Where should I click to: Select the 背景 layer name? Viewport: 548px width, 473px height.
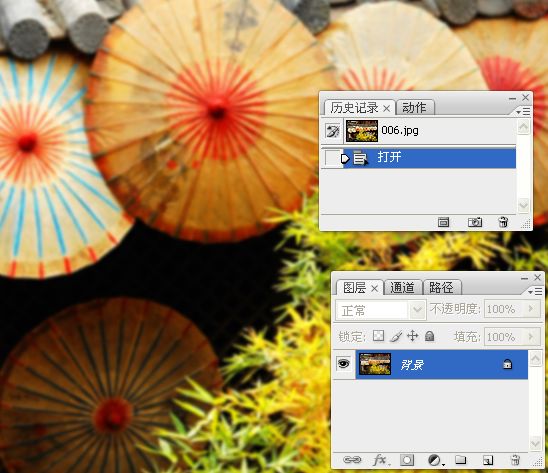[412, 365]
